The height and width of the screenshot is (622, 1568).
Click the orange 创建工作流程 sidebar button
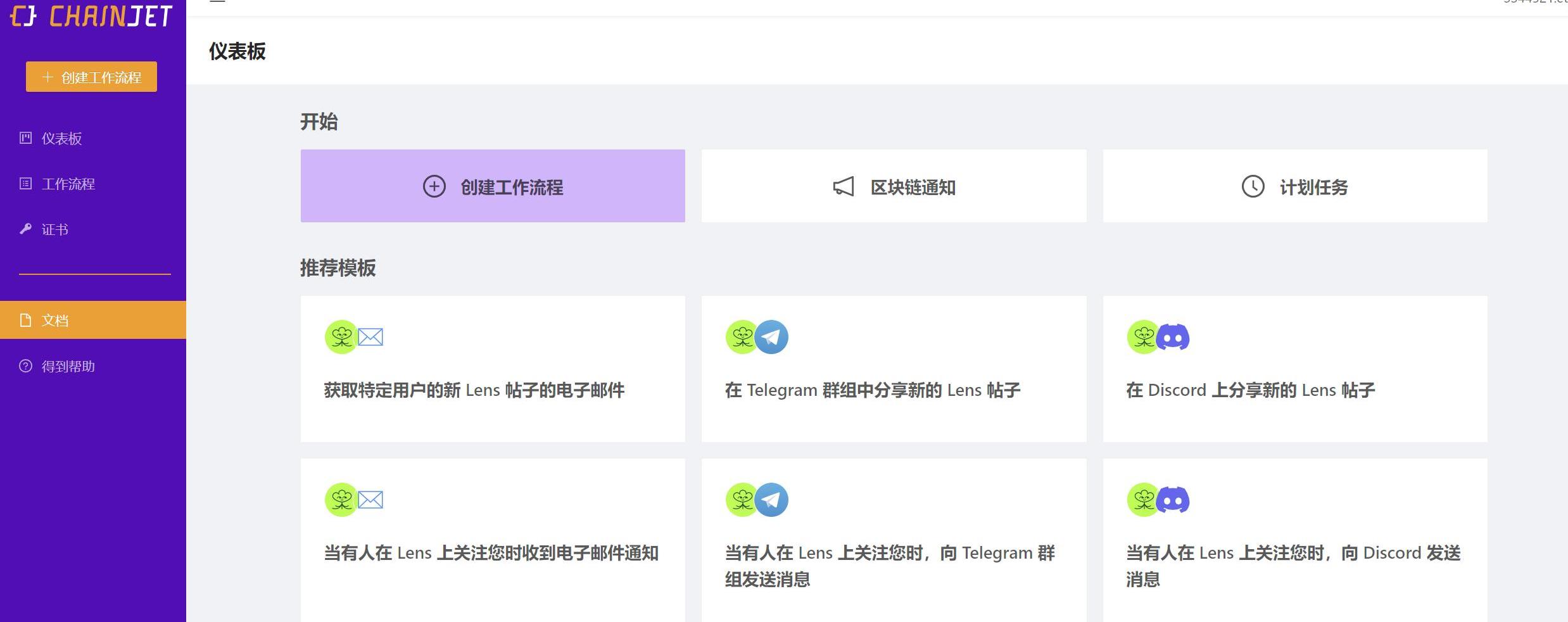pos(91,77)
